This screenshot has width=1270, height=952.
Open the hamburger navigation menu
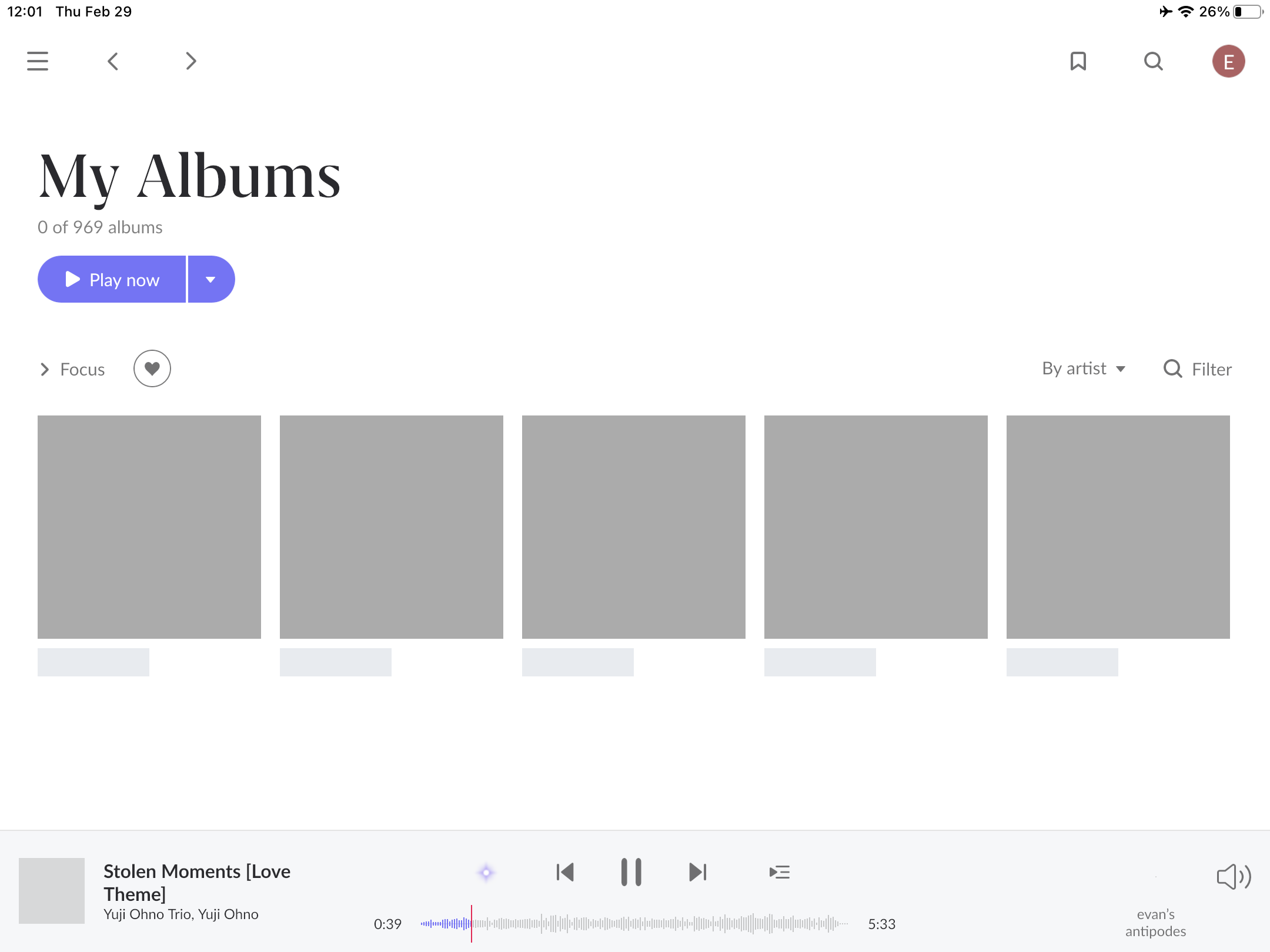[x=38, y=61]
